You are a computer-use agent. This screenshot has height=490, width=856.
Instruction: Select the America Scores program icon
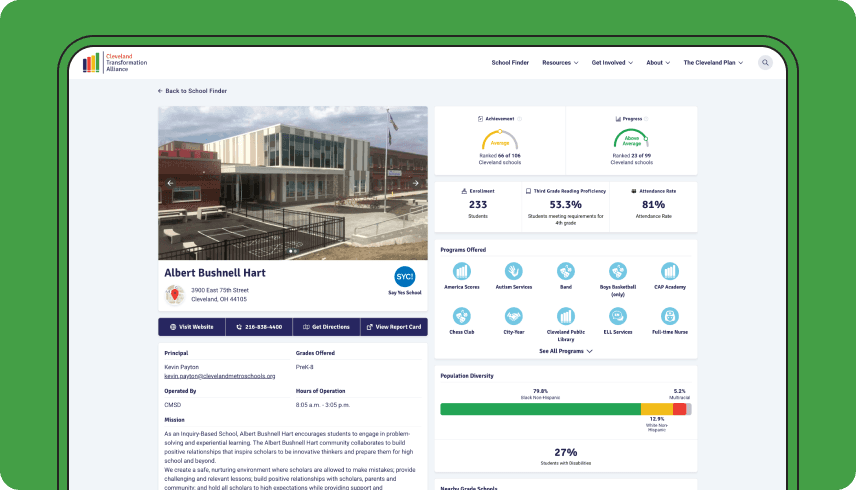coord(462,271)
